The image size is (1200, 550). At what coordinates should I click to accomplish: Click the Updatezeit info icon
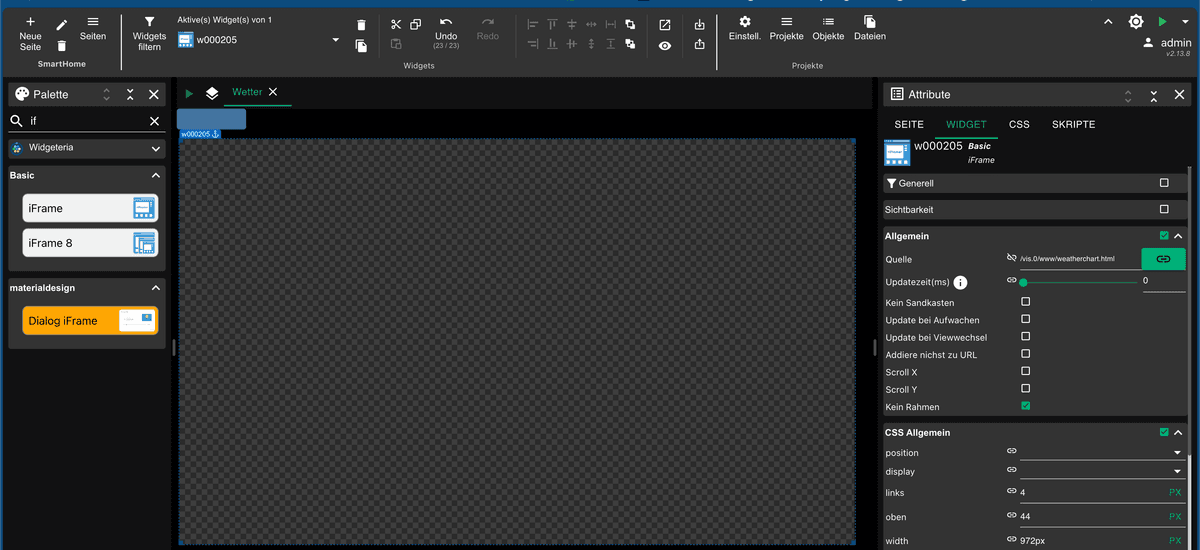pos(961,283)
